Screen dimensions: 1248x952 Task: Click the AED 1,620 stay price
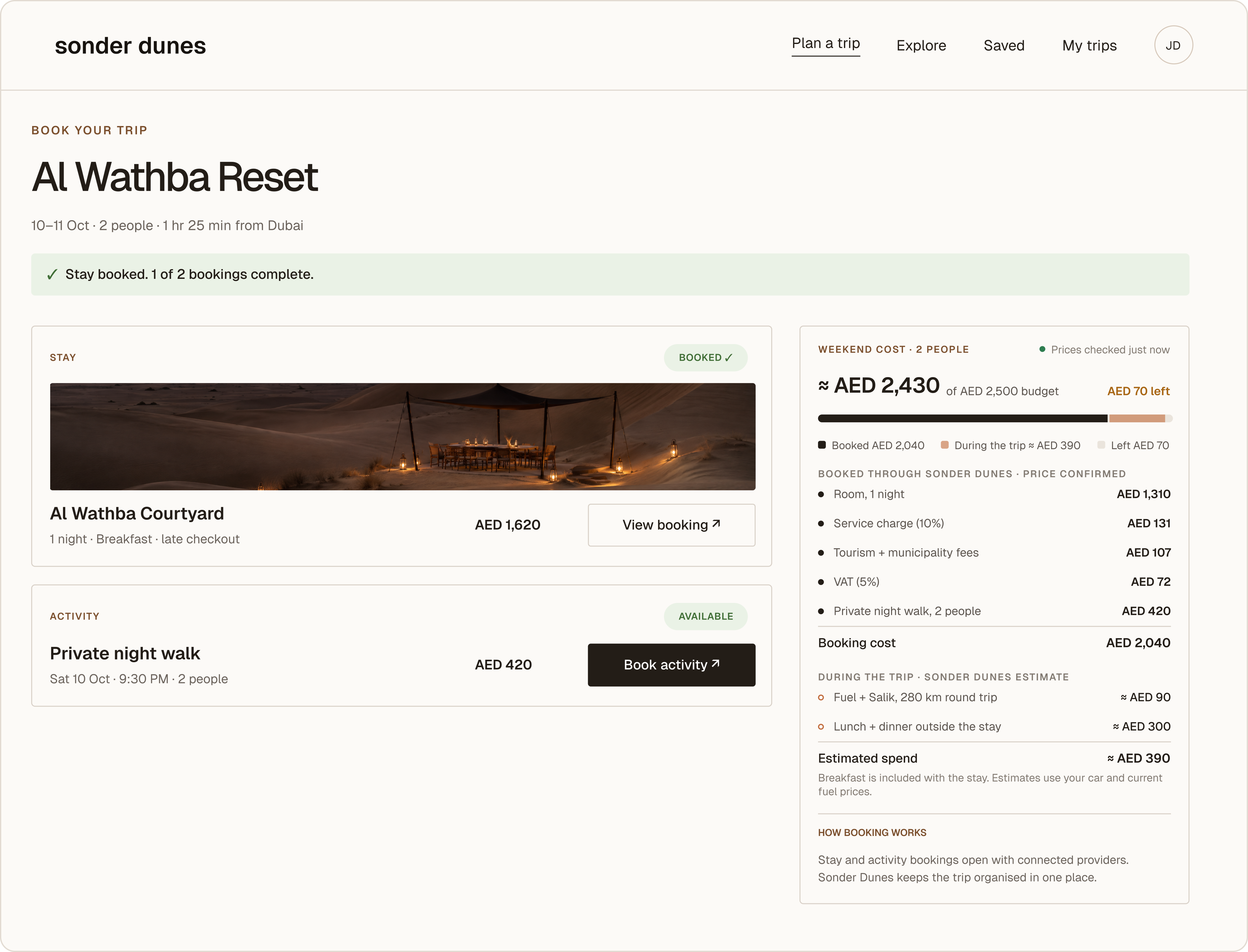[x=507, y=525]
